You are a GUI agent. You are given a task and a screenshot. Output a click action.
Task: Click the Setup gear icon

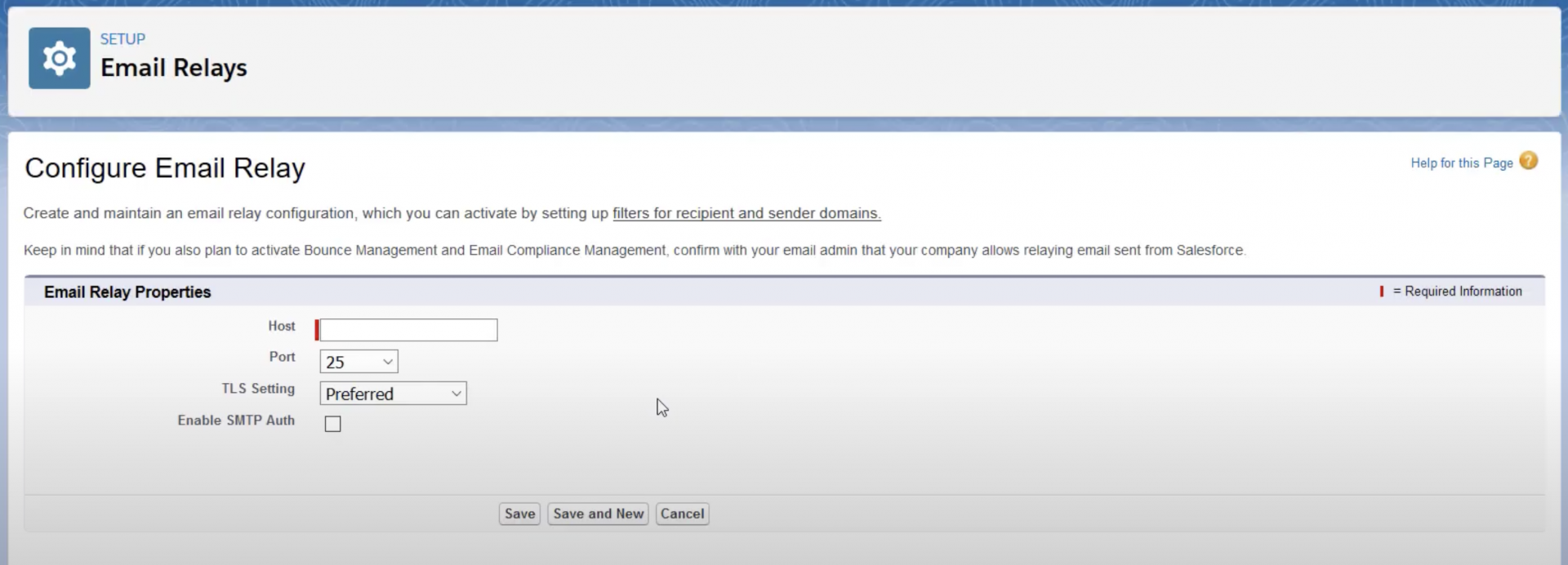58,57
